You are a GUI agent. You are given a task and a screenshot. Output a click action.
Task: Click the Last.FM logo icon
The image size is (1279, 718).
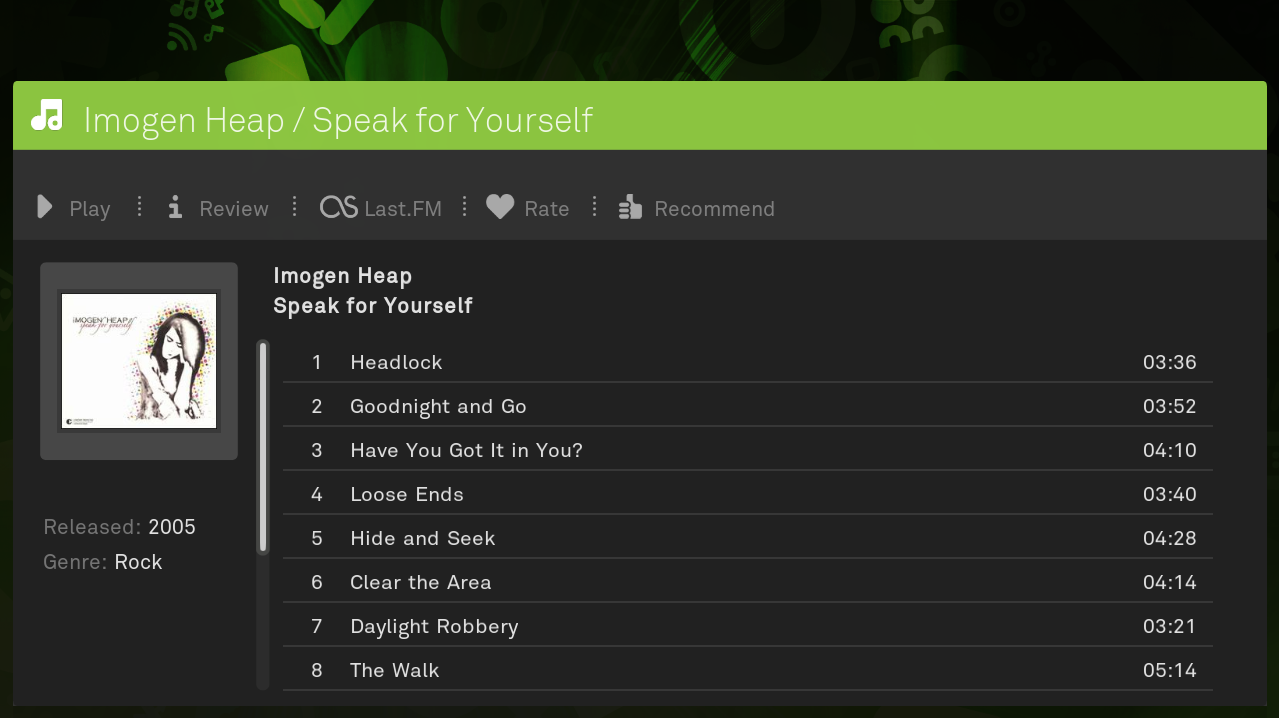tap(339, 207)
